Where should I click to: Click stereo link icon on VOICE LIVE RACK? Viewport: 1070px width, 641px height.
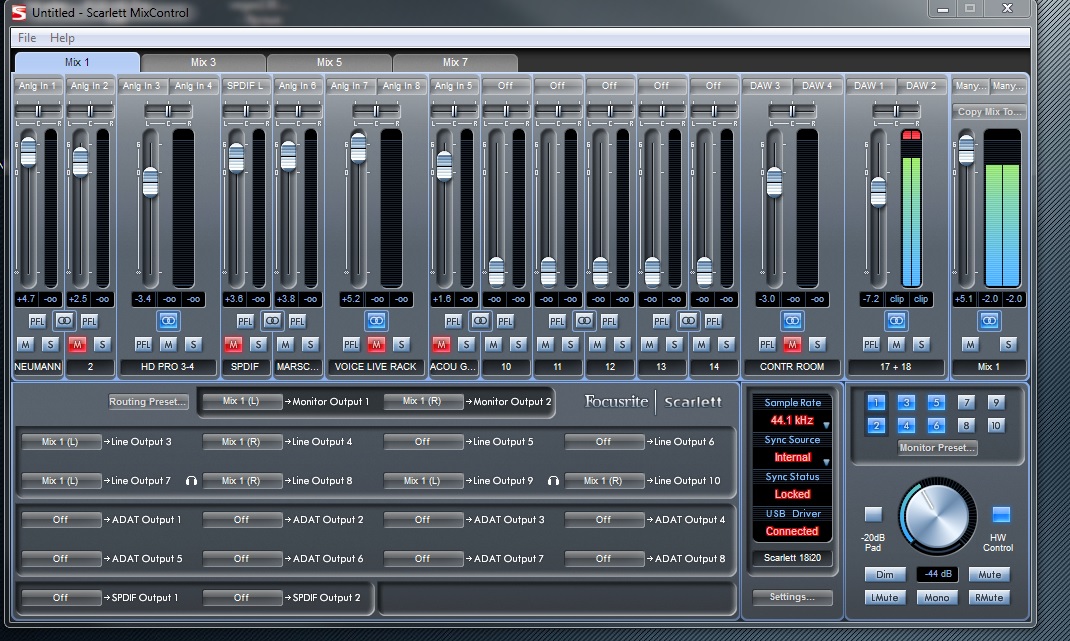click(376, 321)
